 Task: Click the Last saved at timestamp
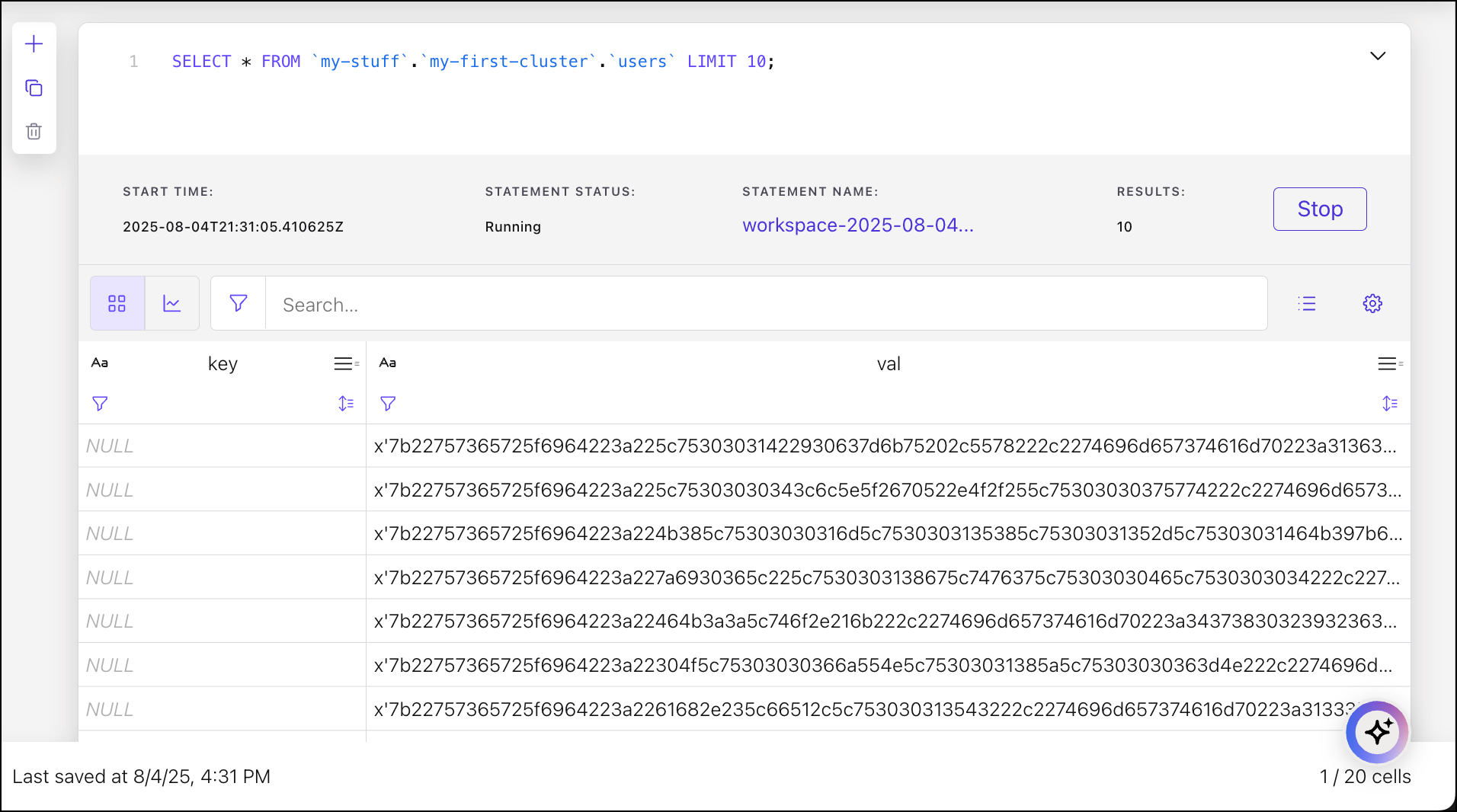(141, 776)
